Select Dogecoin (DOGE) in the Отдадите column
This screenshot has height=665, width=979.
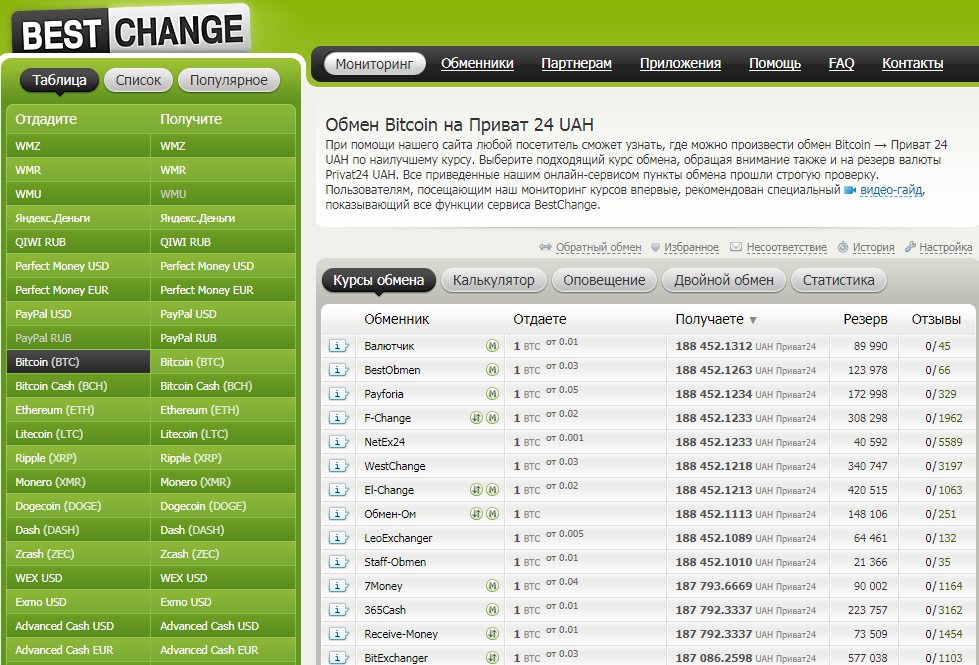pos(78,506)
